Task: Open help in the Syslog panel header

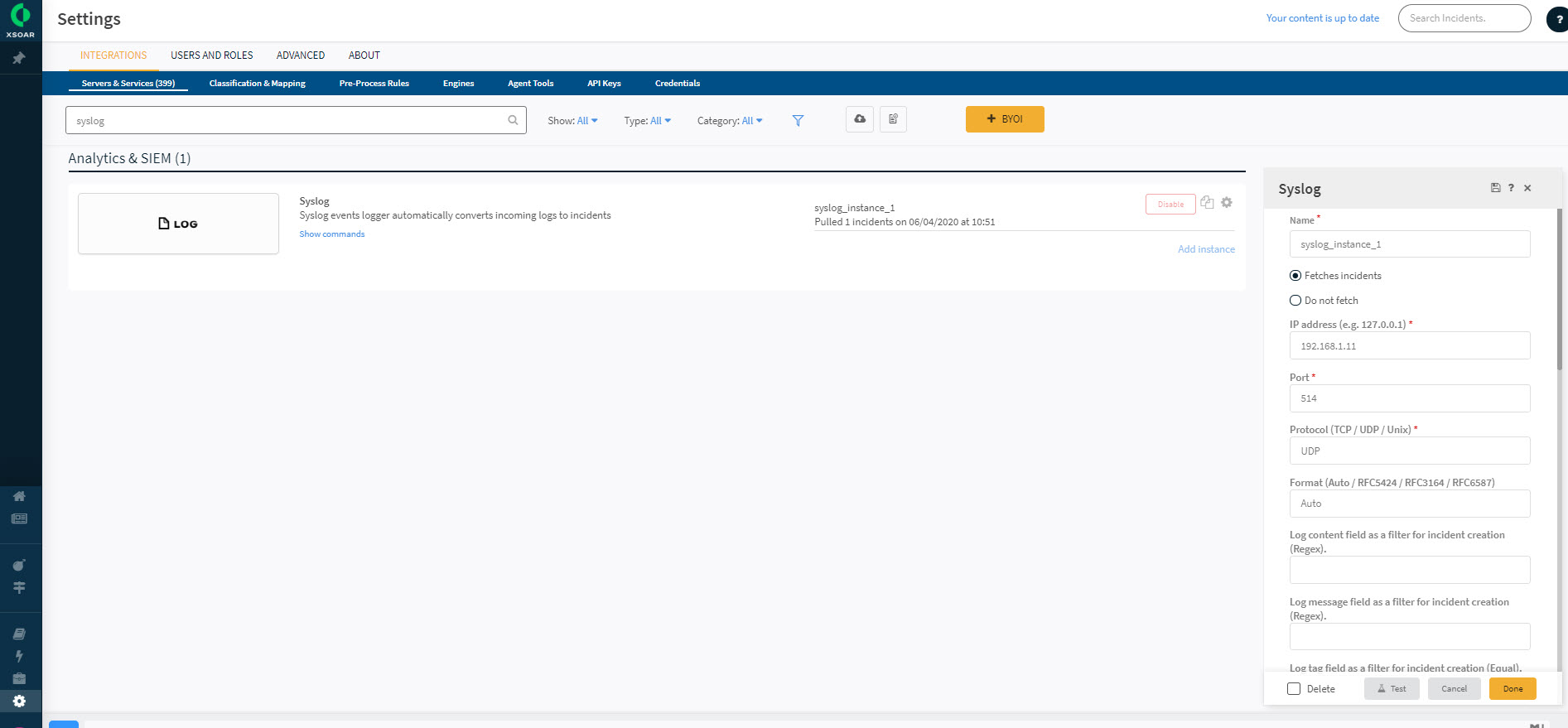Action: 1511,188
